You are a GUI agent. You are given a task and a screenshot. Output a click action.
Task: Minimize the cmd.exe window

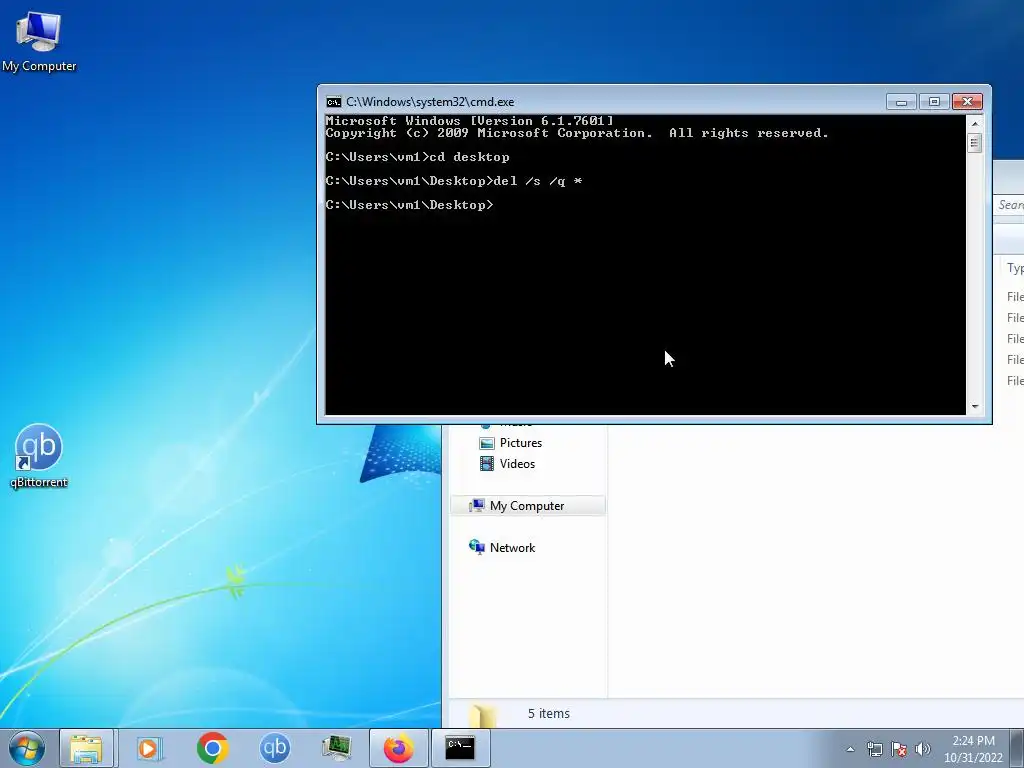(x=901, y=102)
